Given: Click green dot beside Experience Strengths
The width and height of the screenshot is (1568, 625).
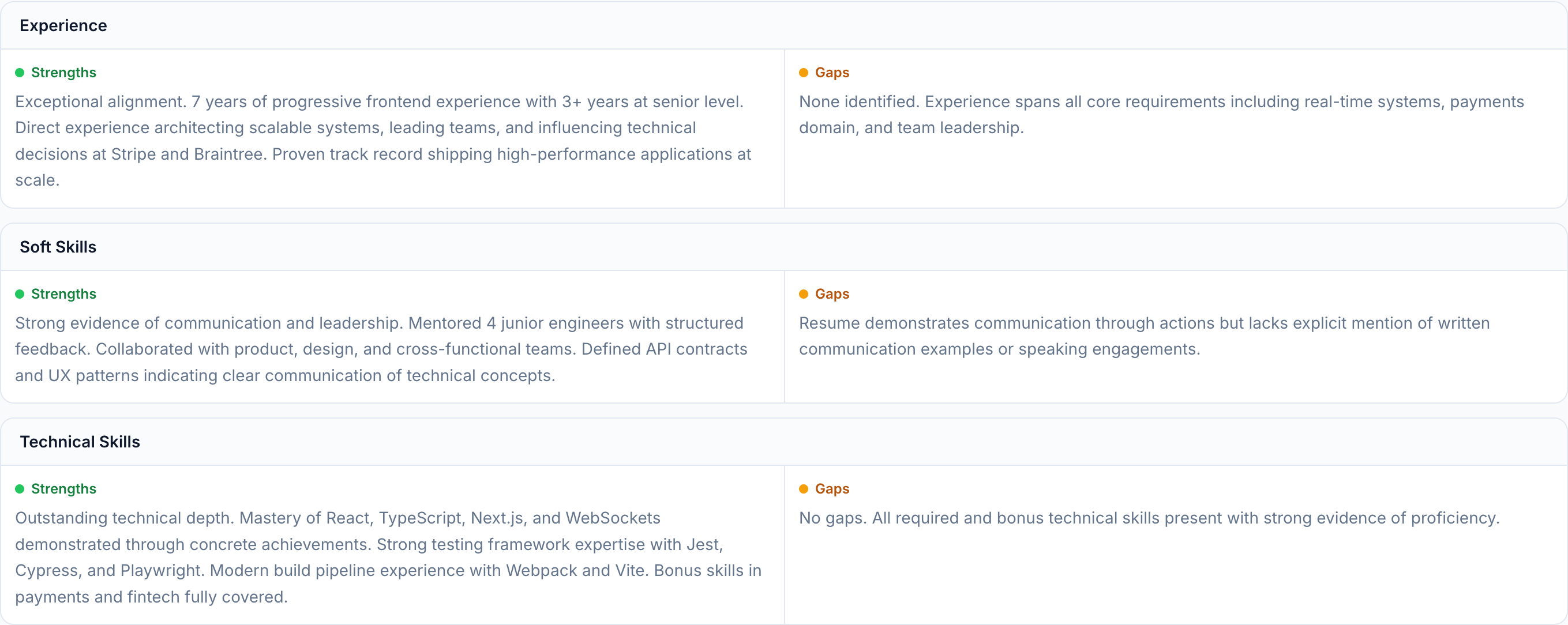Looking at the screenshot, I should (x=20, y=73).
